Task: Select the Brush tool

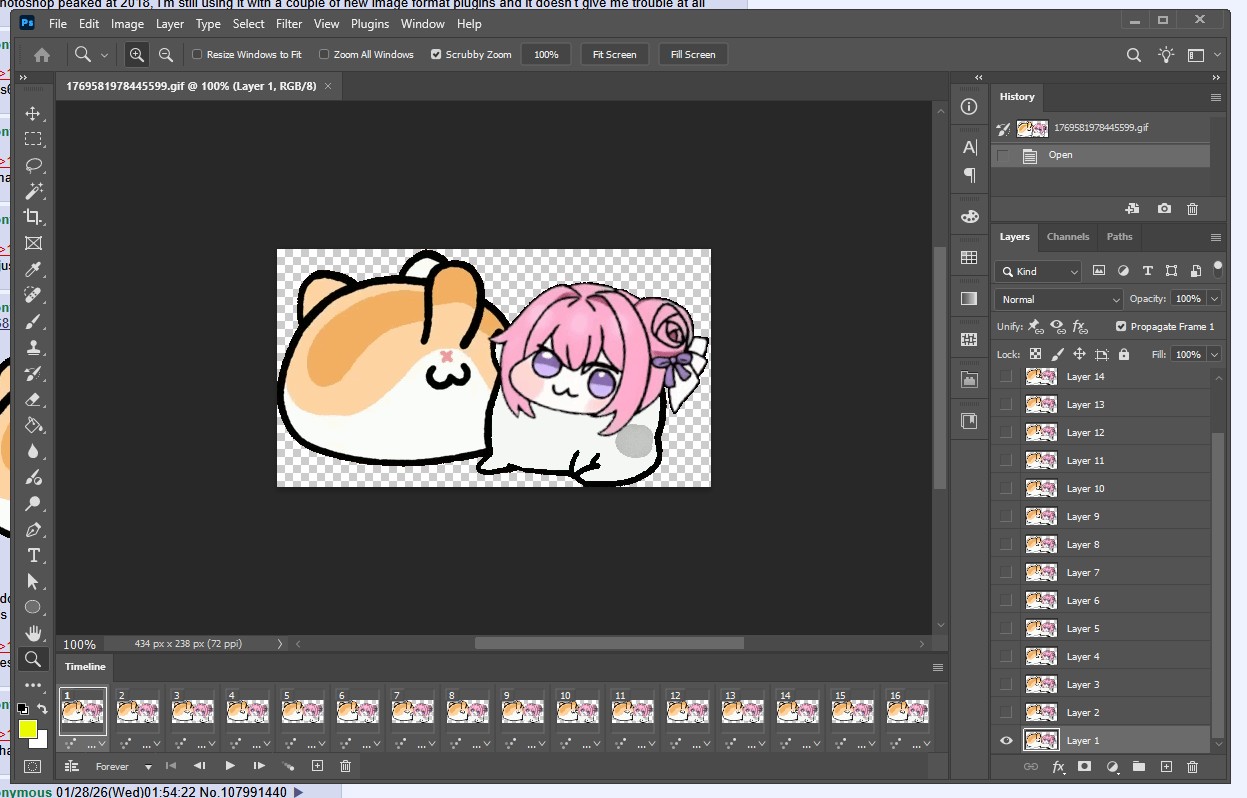Action: point(33,322)
